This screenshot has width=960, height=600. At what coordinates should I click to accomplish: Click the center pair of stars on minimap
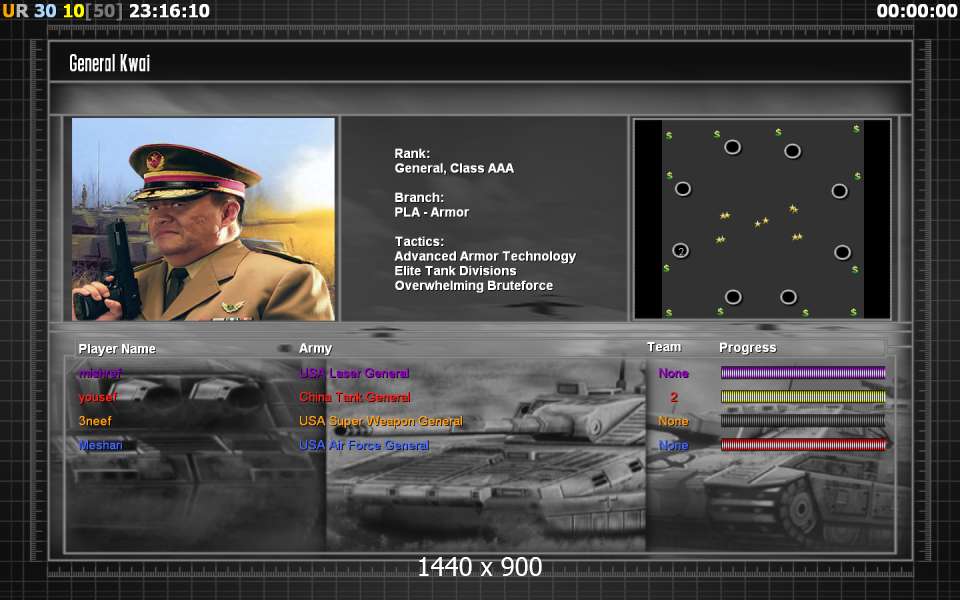762,222
